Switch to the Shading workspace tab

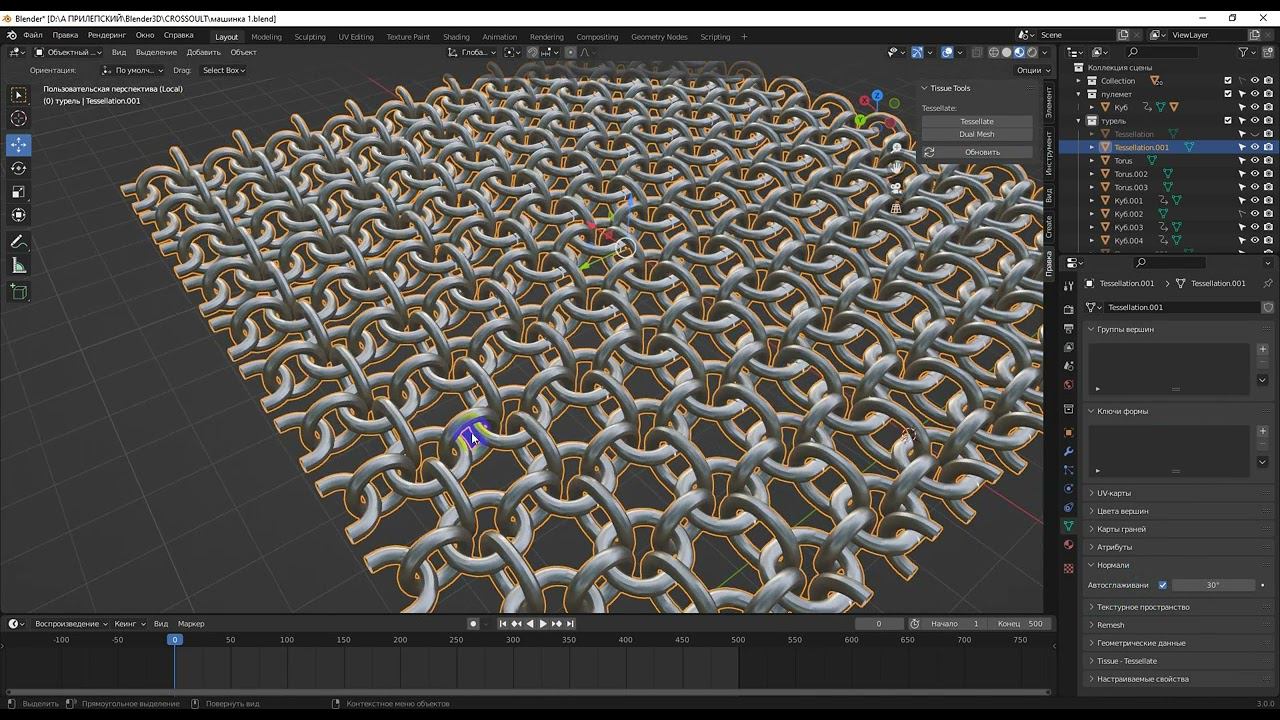(x=456, y=37)
